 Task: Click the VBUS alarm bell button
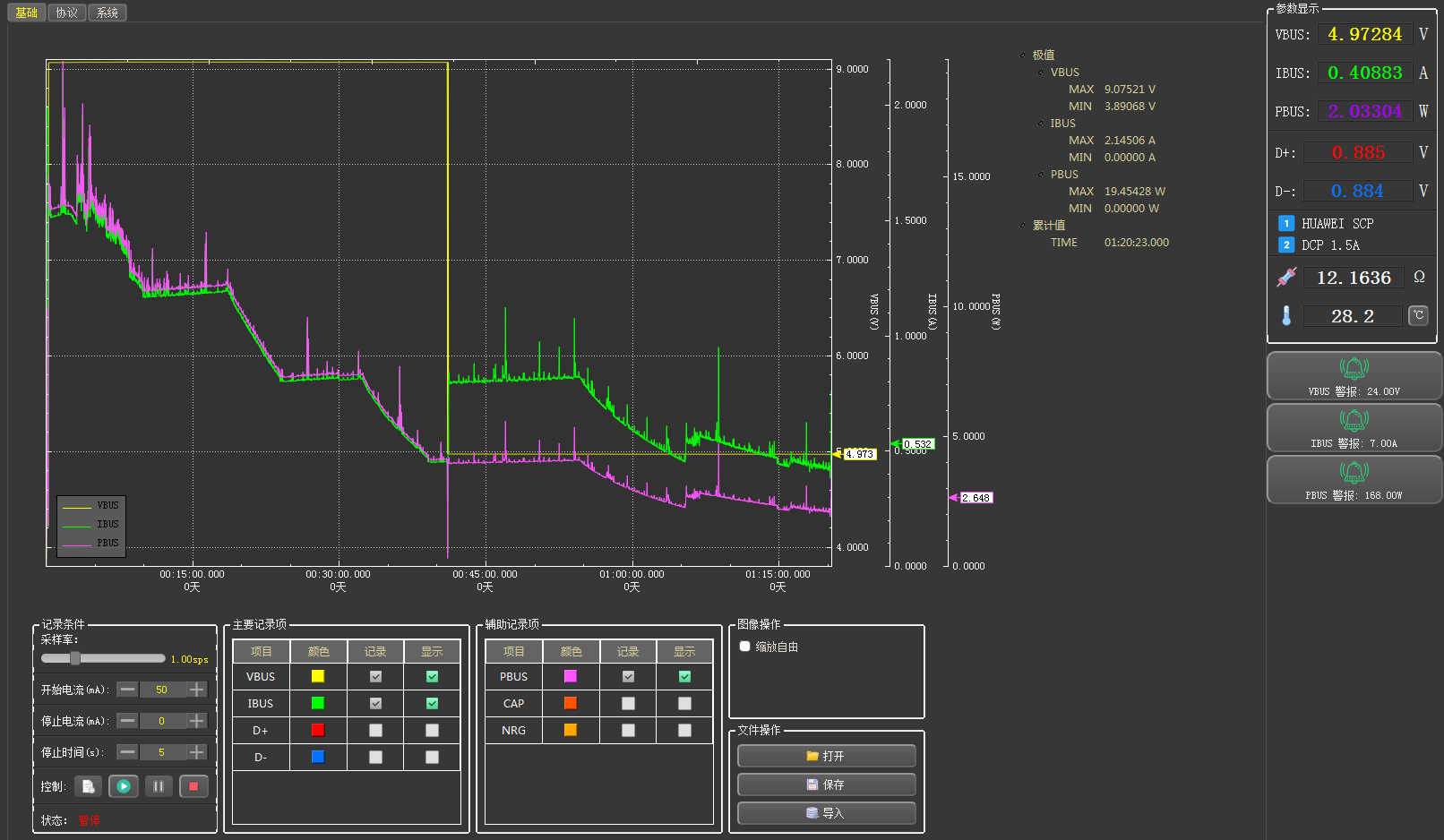[1354, 375]
